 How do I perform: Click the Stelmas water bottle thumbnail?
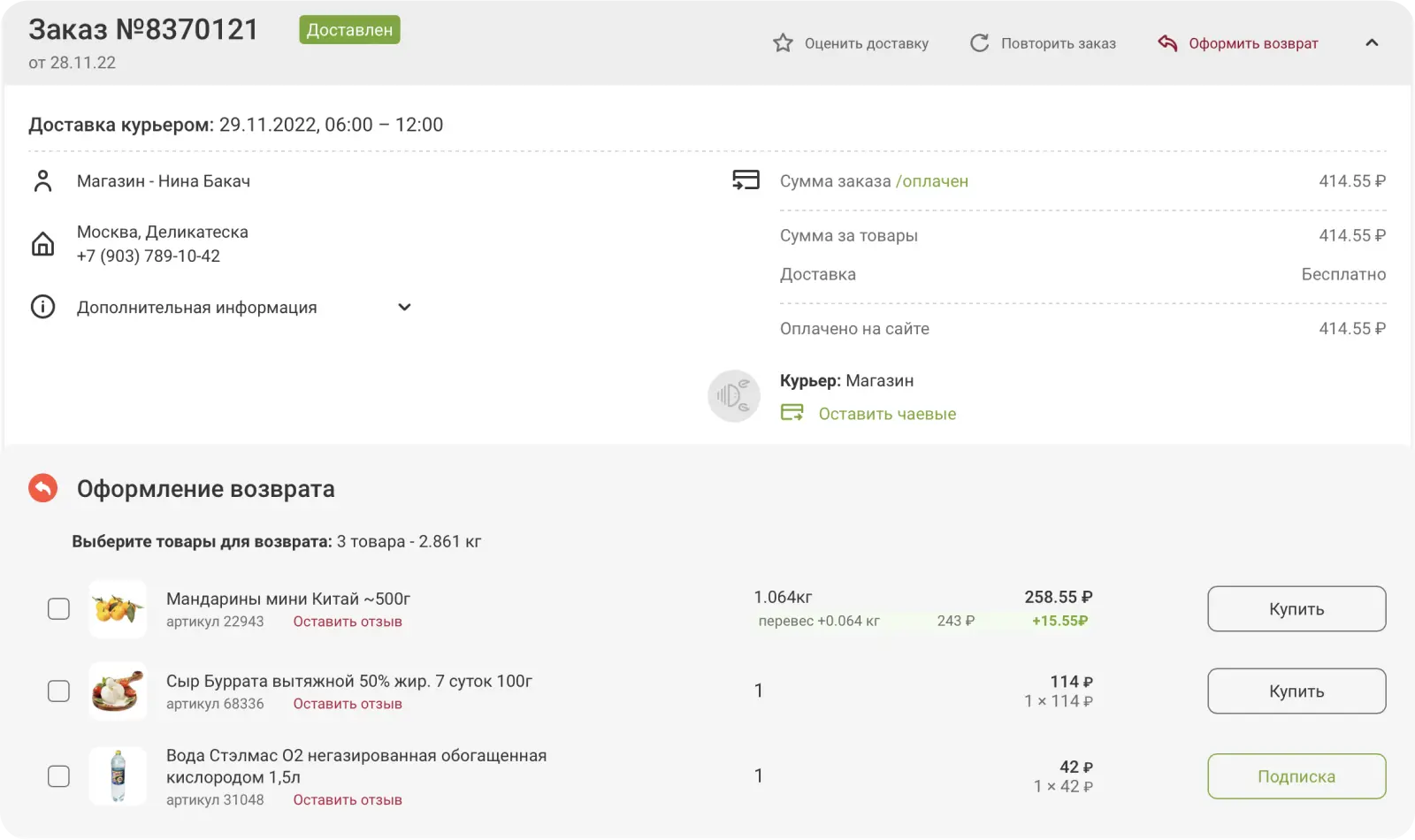click(118, 775)
